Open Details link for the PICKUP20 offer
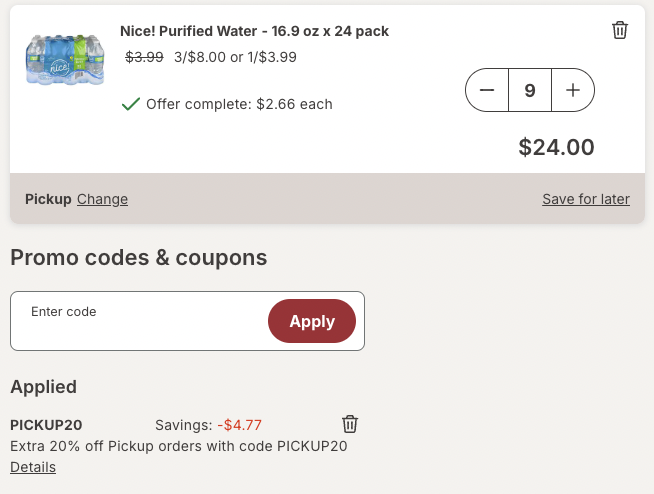Viewport: 654px width, 494px height. (33, 467)
